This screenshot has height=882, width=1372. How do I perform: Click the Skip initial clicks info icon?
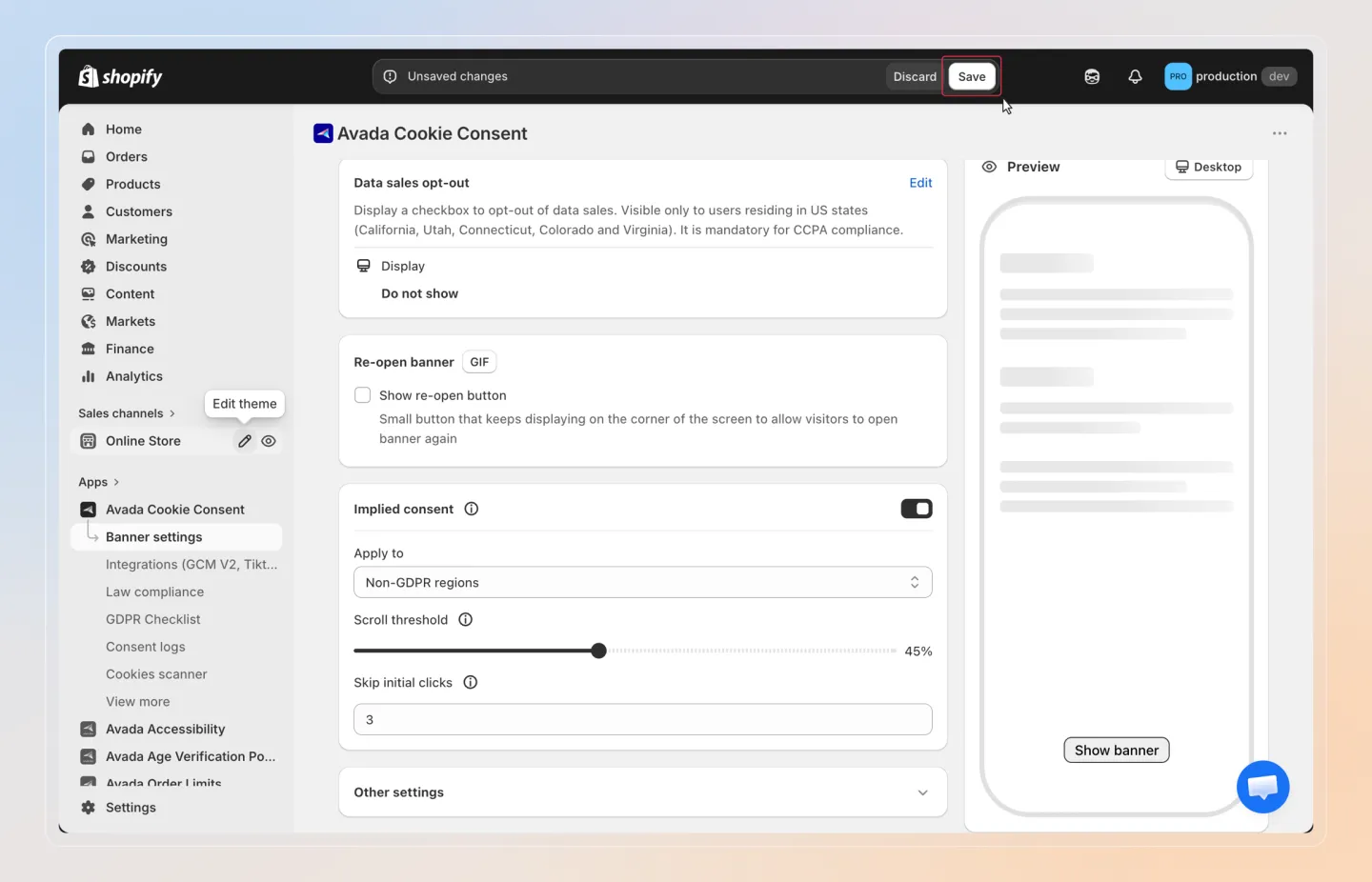[470, 682]
